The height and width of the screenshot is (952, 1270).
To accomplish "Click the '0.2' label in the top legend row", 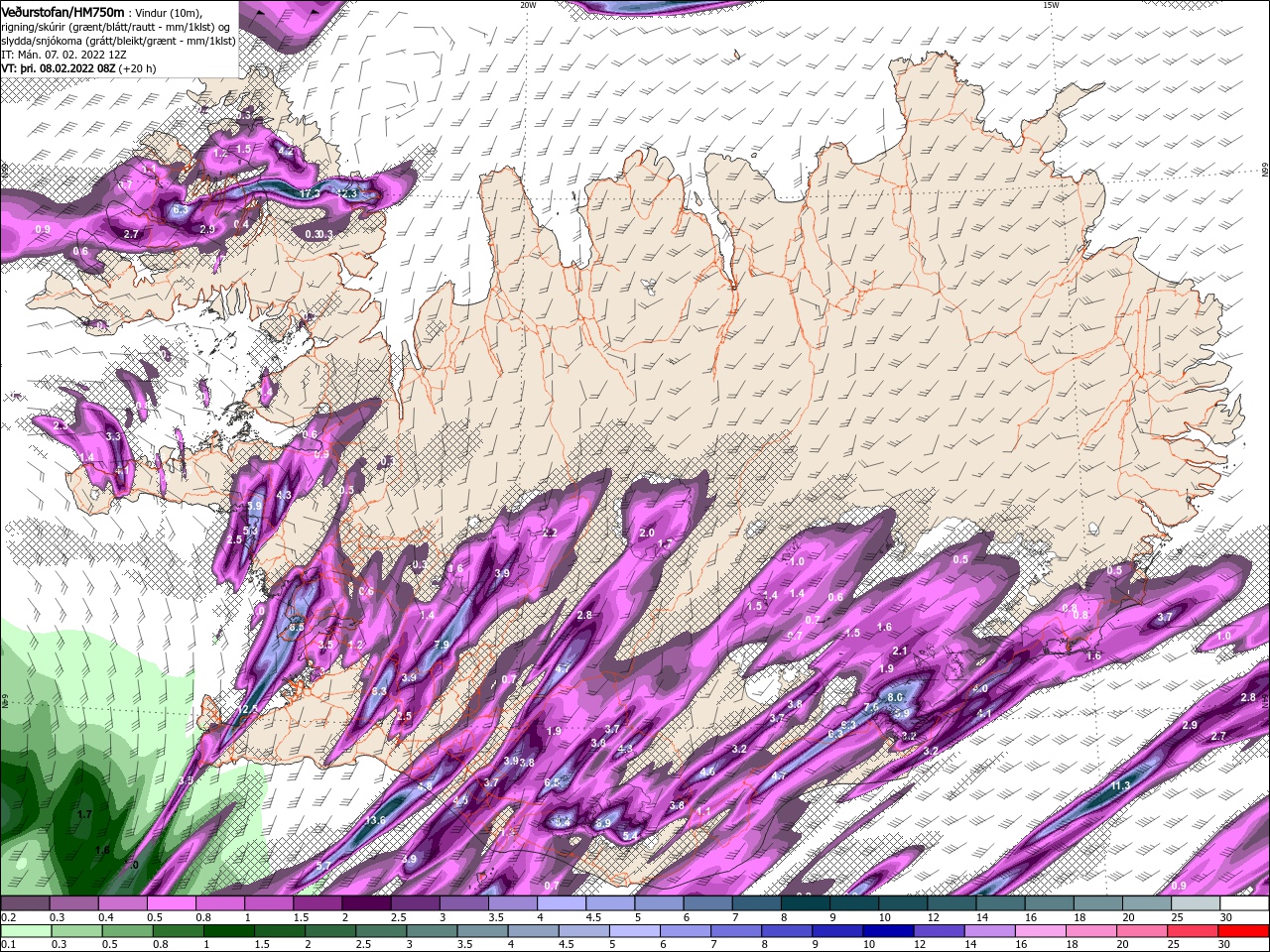I will pyautogui.click(x=8, y=917).
